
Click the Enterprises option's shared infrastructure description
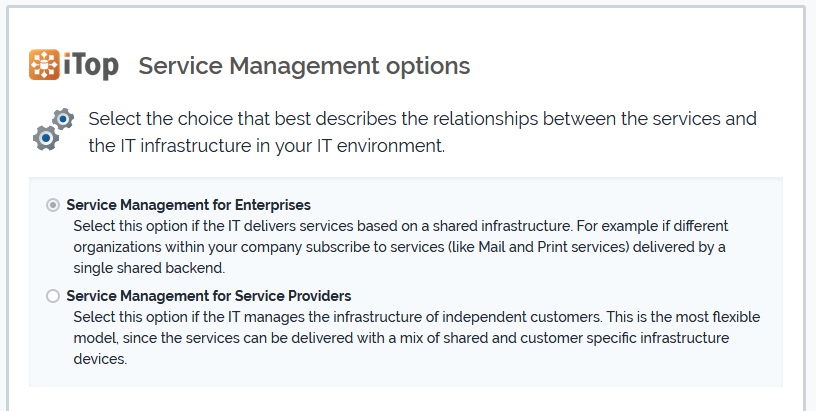pos(400,226)
